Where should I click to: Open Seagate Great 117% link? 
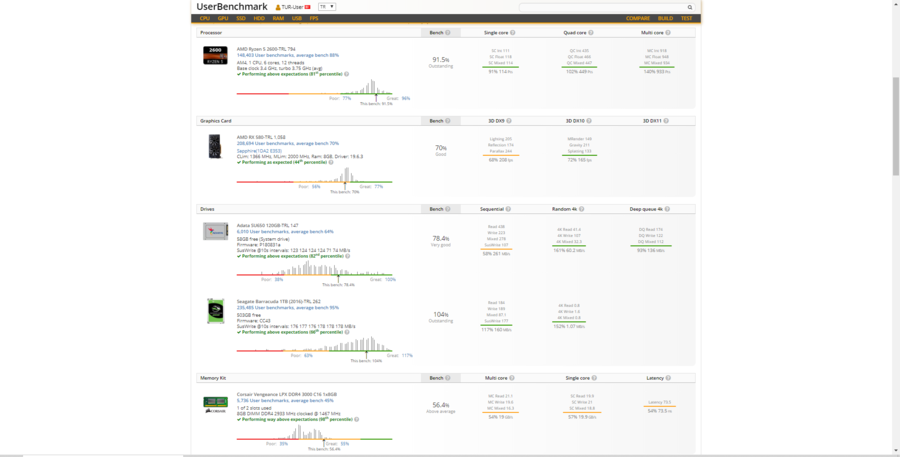(x=407, y=355)
